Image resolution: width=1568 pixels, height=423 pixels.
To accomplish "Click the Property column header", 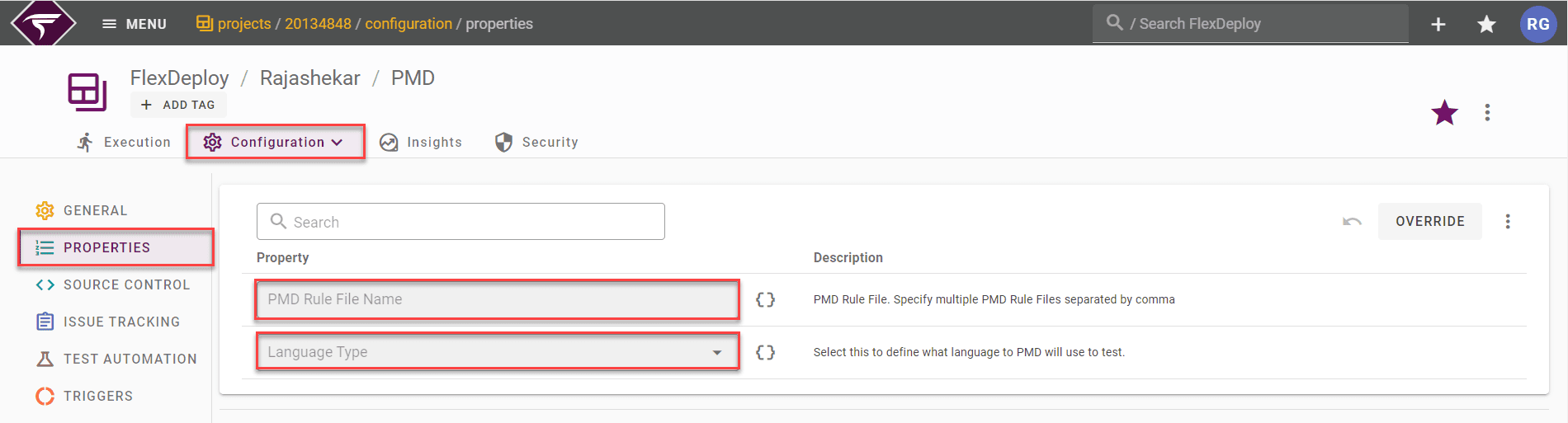I will [x=282, y=257].
